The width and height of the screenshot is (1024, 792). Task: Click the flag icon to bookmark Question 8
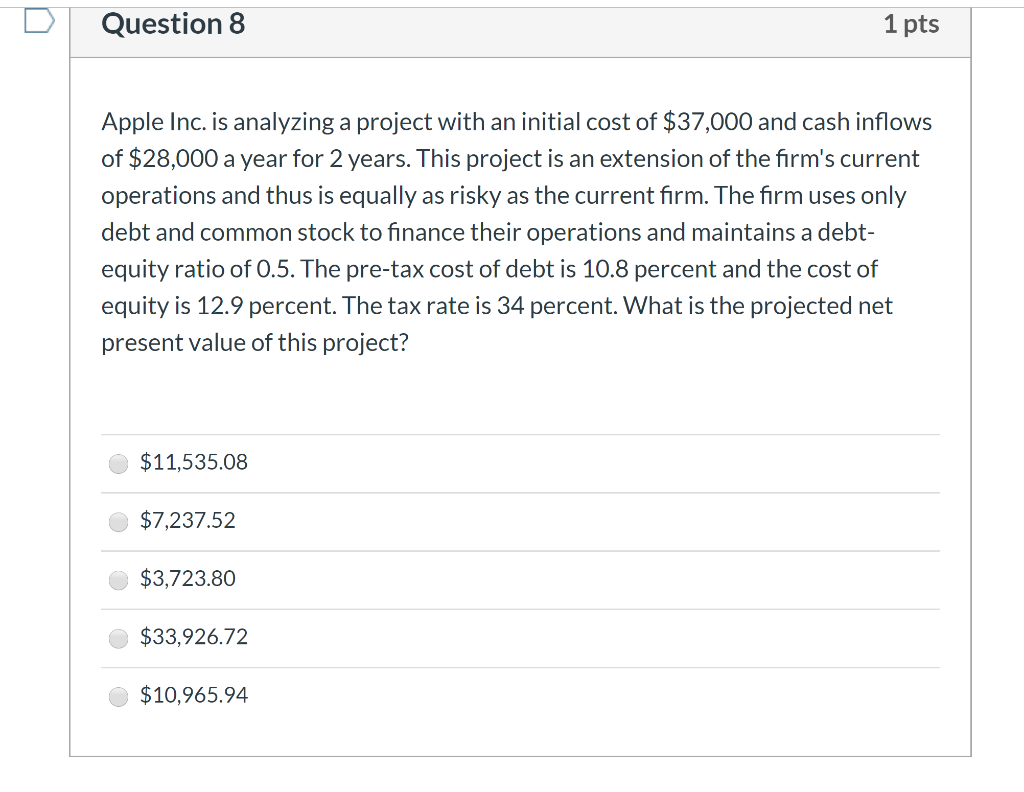38,19
